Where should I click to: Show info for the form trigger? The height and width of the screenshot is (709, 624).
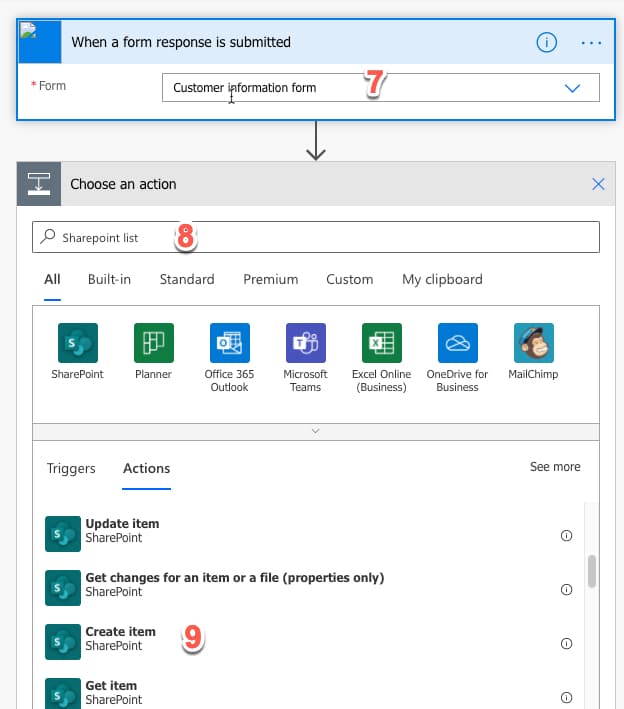coord(547,43)
